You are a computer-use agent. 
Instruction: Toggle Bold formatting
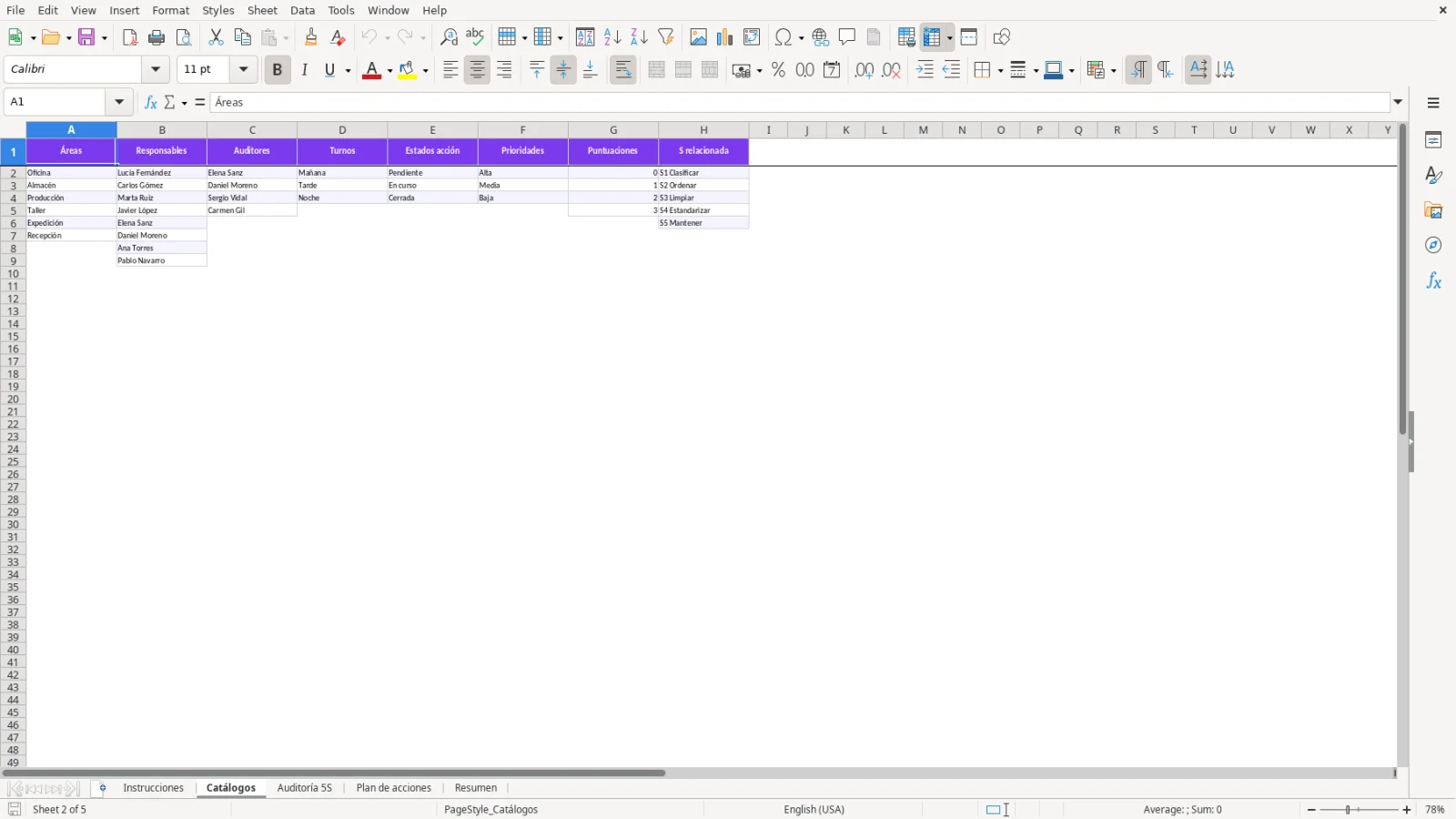point(278,70)
